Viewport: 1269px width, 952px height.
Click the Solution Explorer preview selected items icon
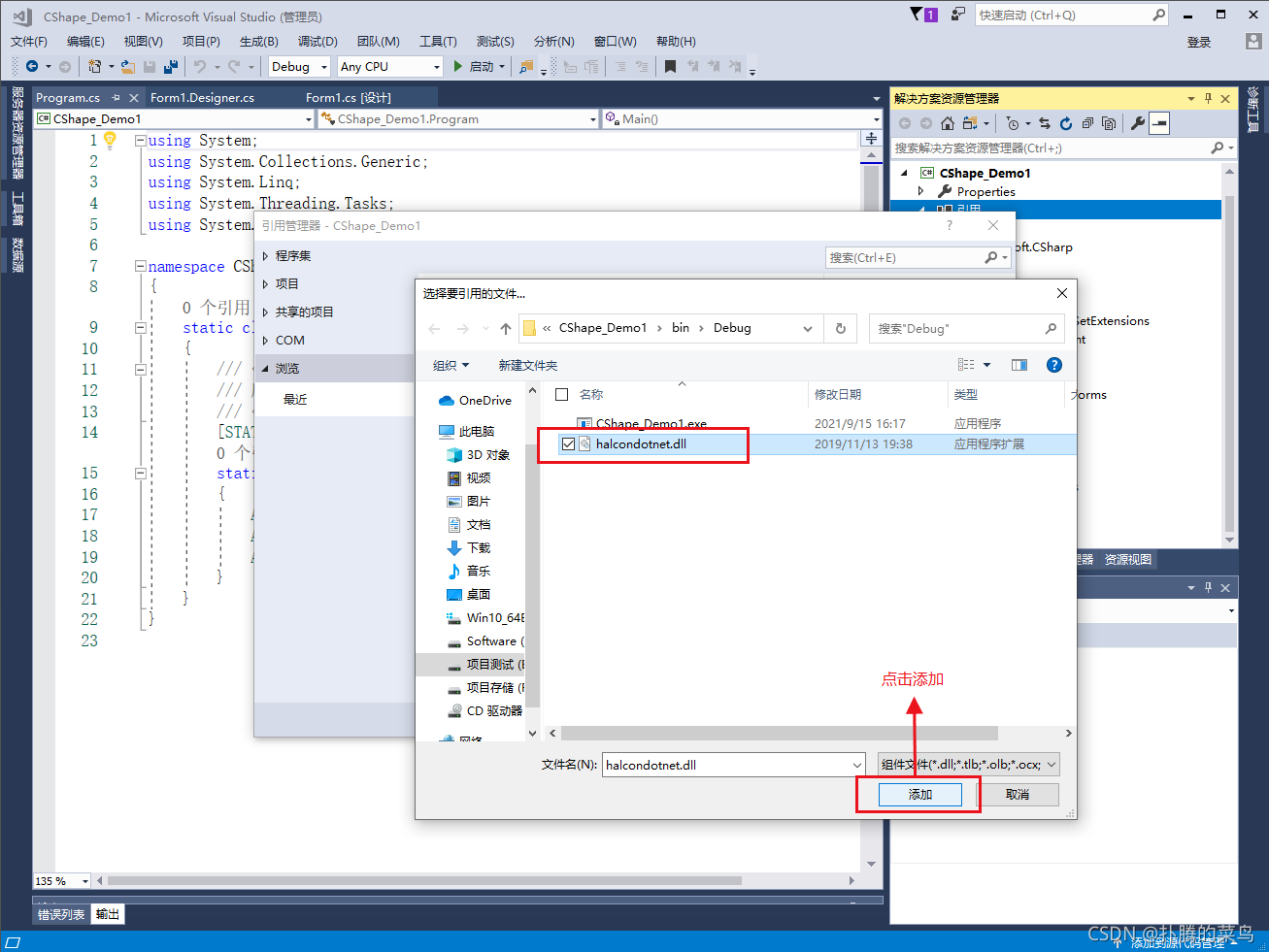point(1159,123)
